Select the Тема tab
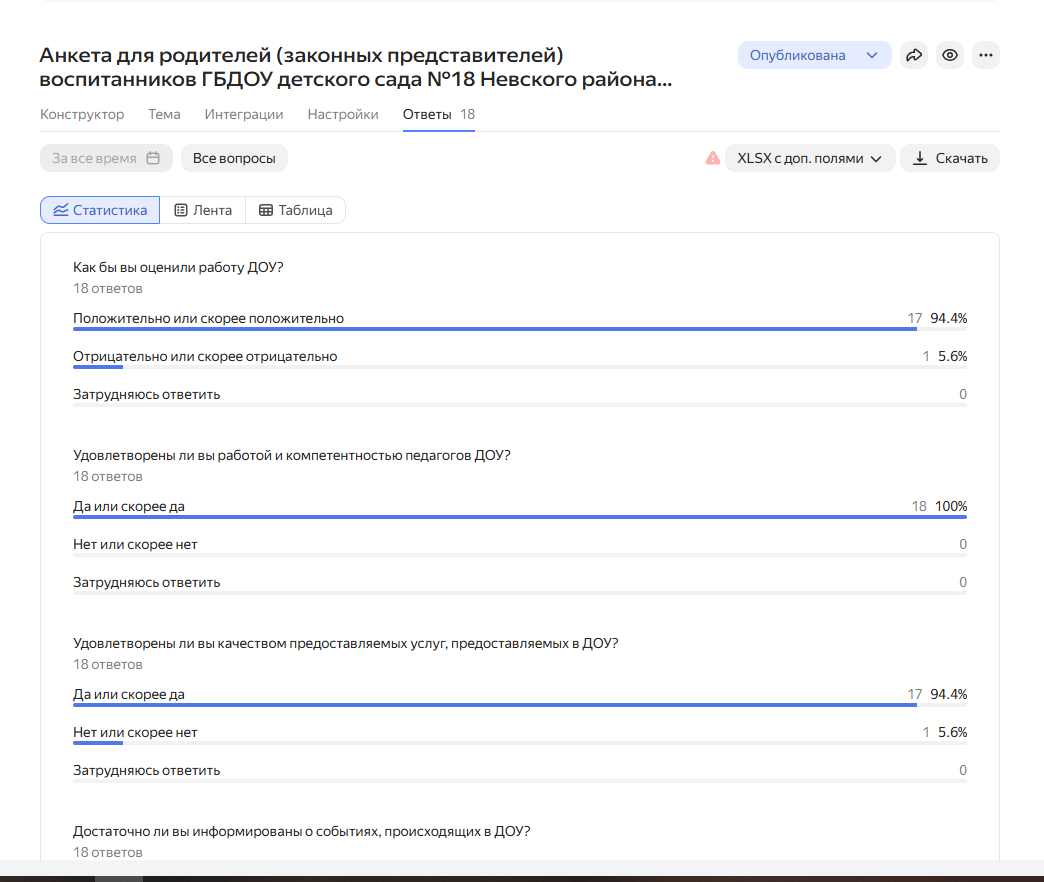This screenshot has width=1044, height=882. [x=164, y=114]
